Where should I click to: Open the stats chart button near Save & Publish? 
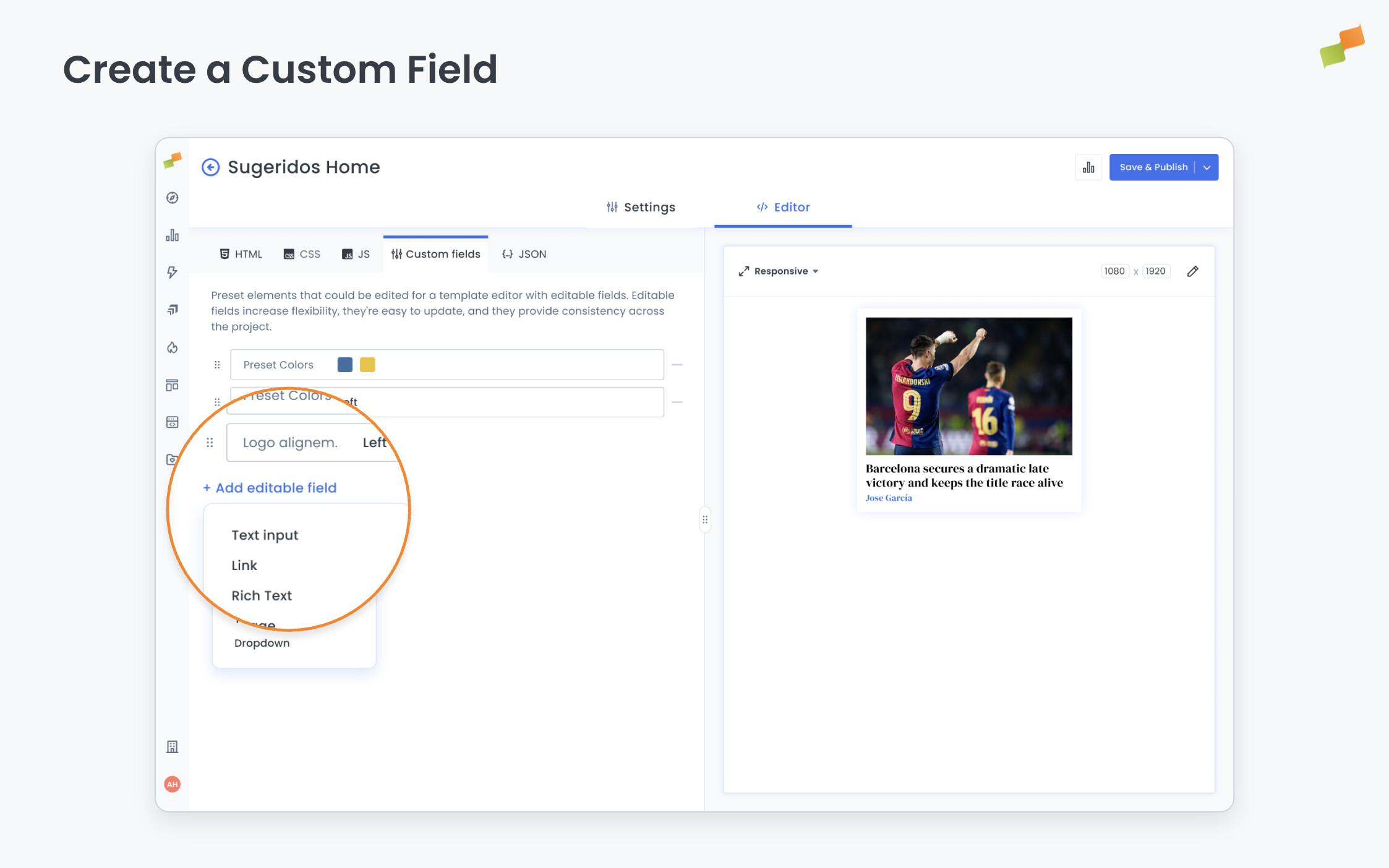(1088, 168)
